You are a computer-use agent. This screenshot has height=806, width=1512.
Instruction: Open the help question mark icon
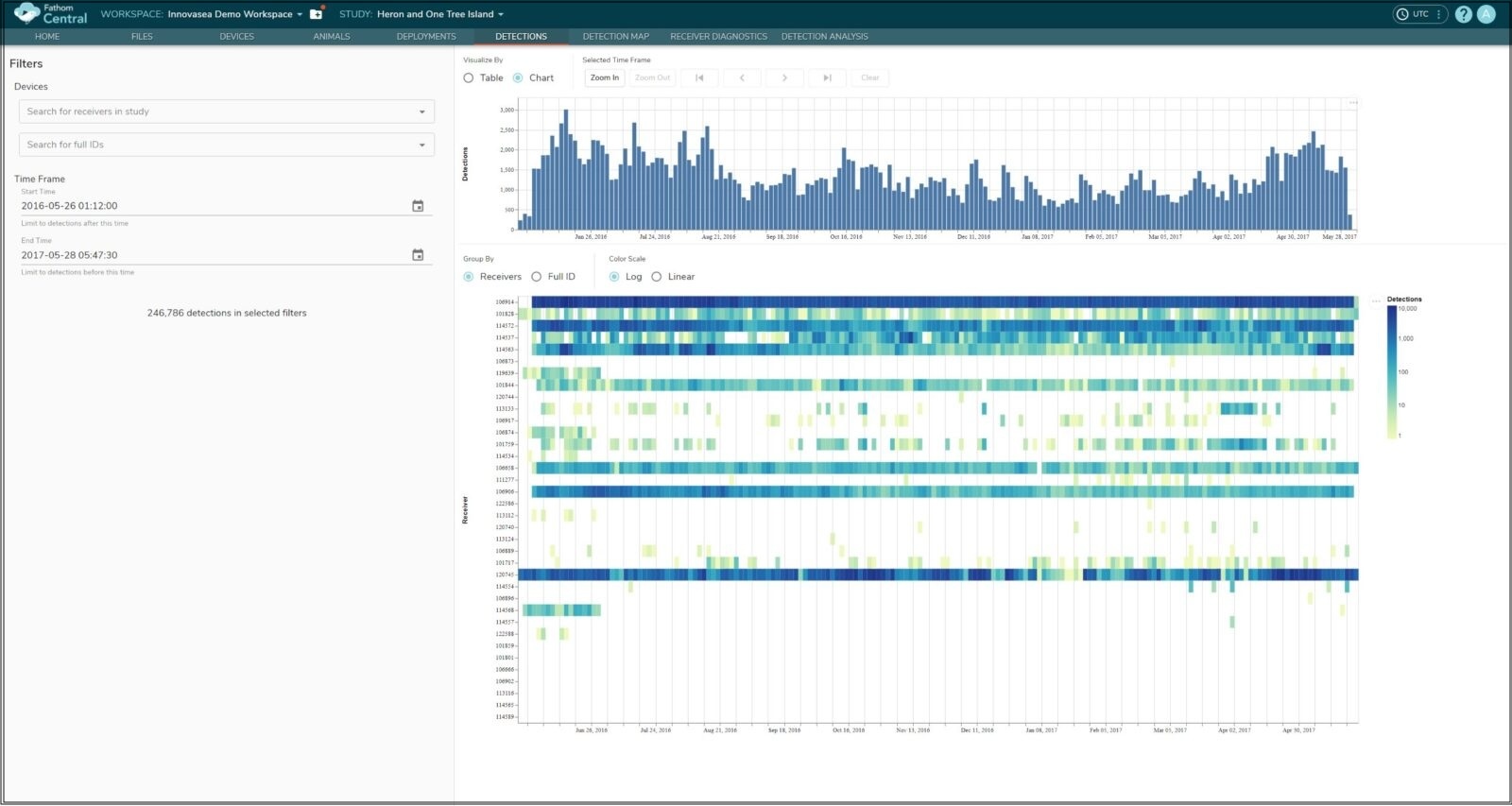1464,14
